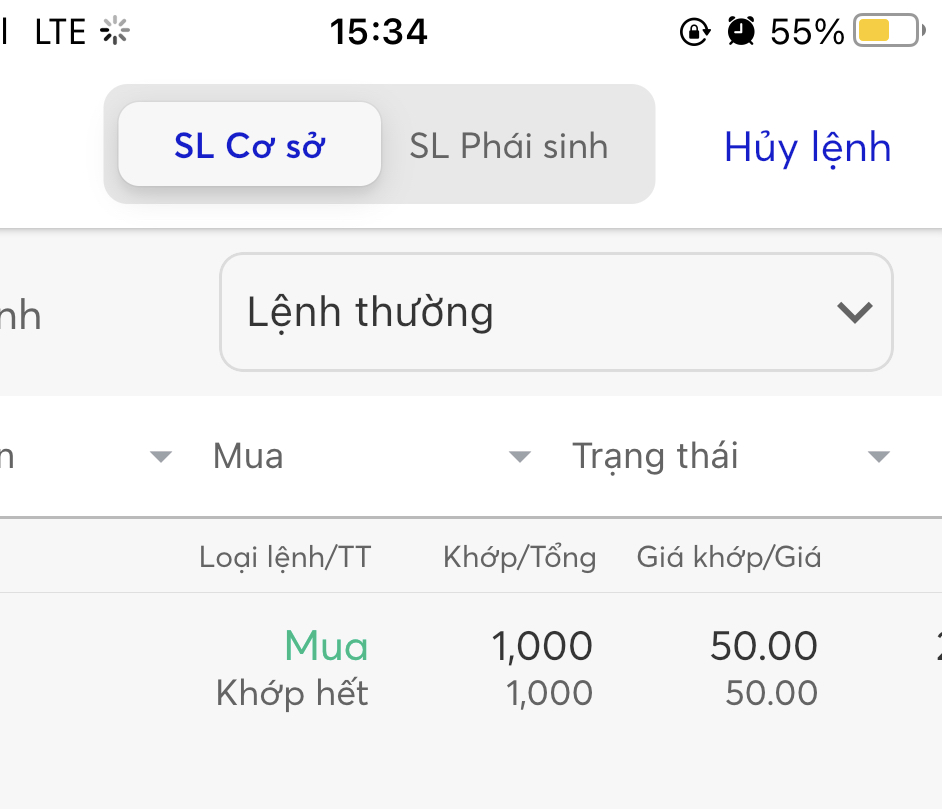Switch to the SL Phái sinh tab
Screen dimensions: 942x809
pos(508,146)
